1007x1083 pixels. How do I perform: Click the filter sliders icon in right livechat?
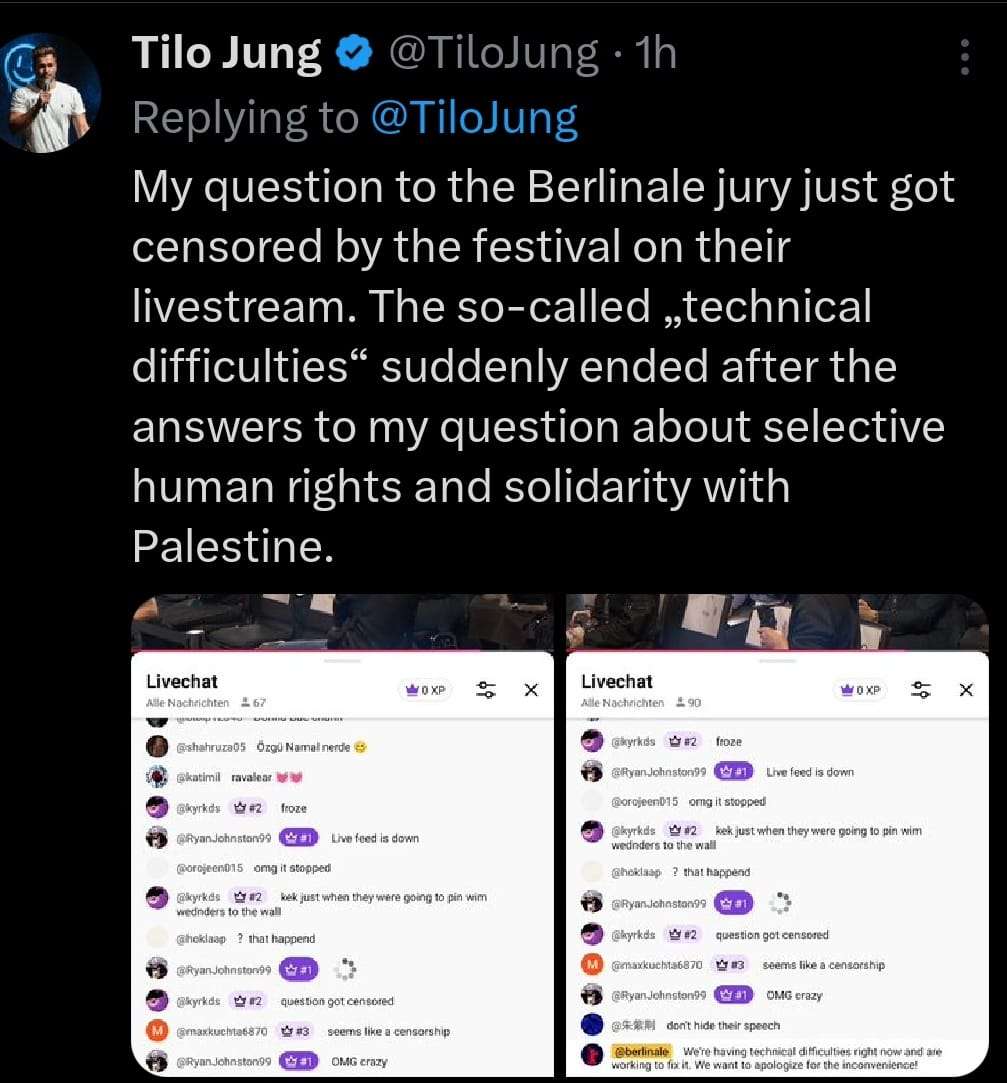922,690
